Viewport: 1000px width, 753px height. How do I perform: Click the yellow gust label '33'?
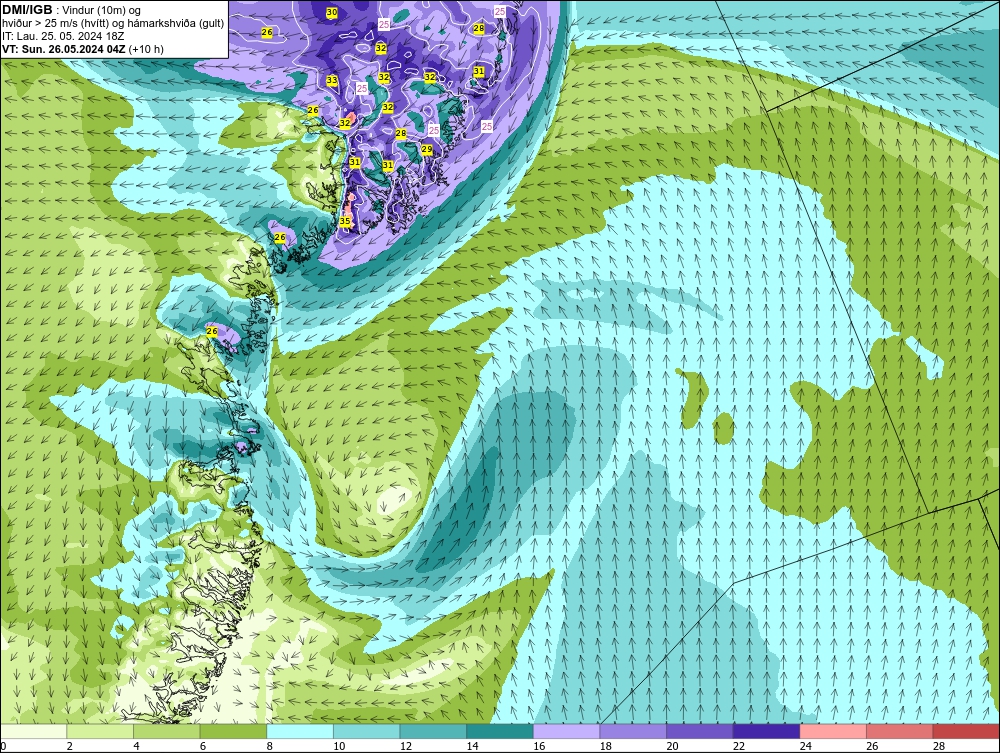(332, 80)
